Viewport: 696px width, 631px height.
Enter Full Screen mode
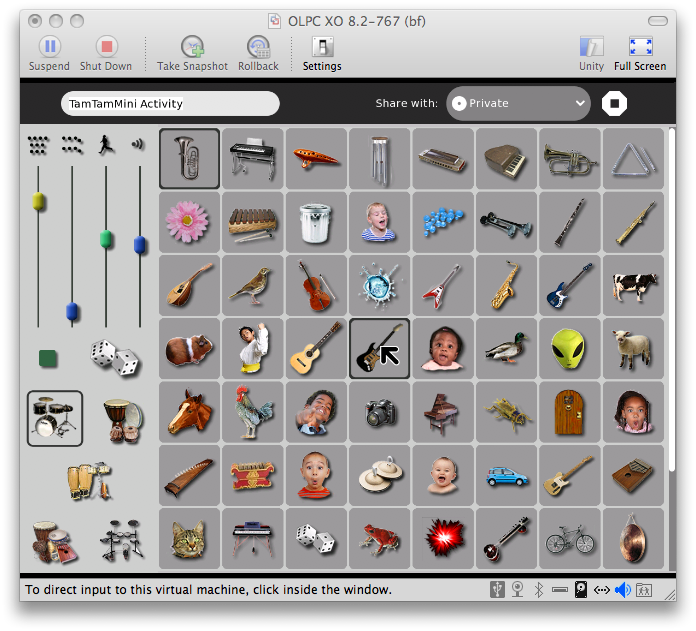(640, 54)
